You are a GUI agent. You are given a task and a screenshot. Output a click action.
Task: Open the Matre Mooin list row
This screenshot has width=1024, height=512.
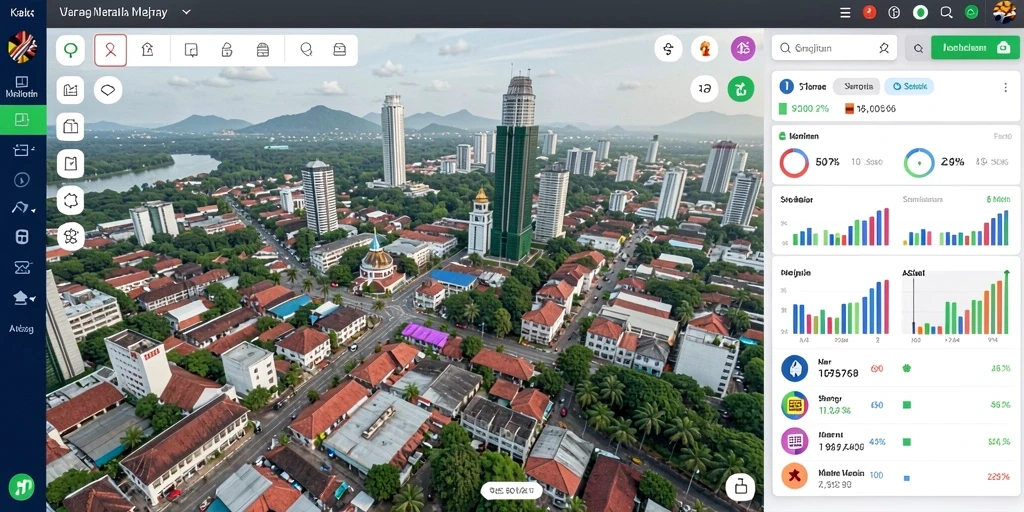[x=896, y=477]
